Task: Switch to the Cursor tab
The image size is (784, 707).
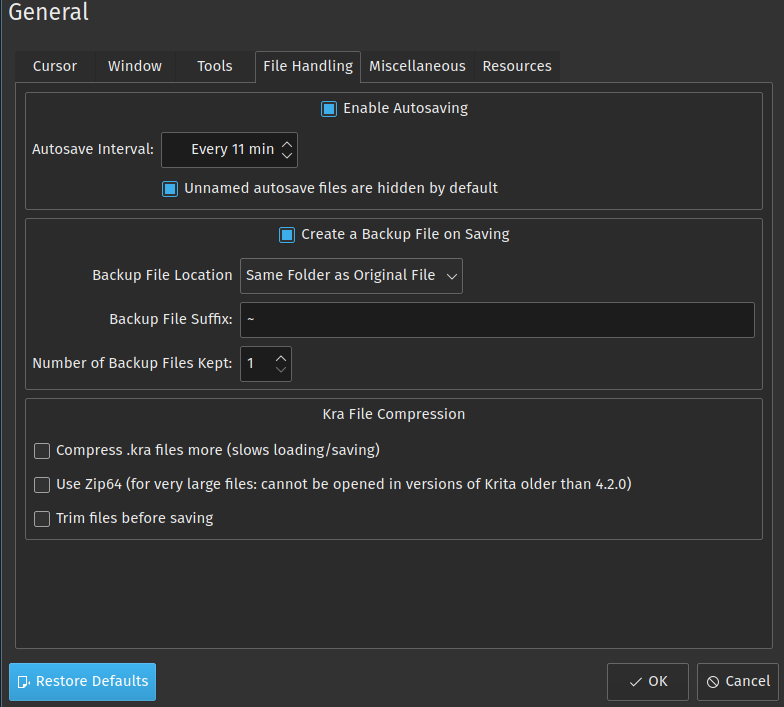Action: 55,66
